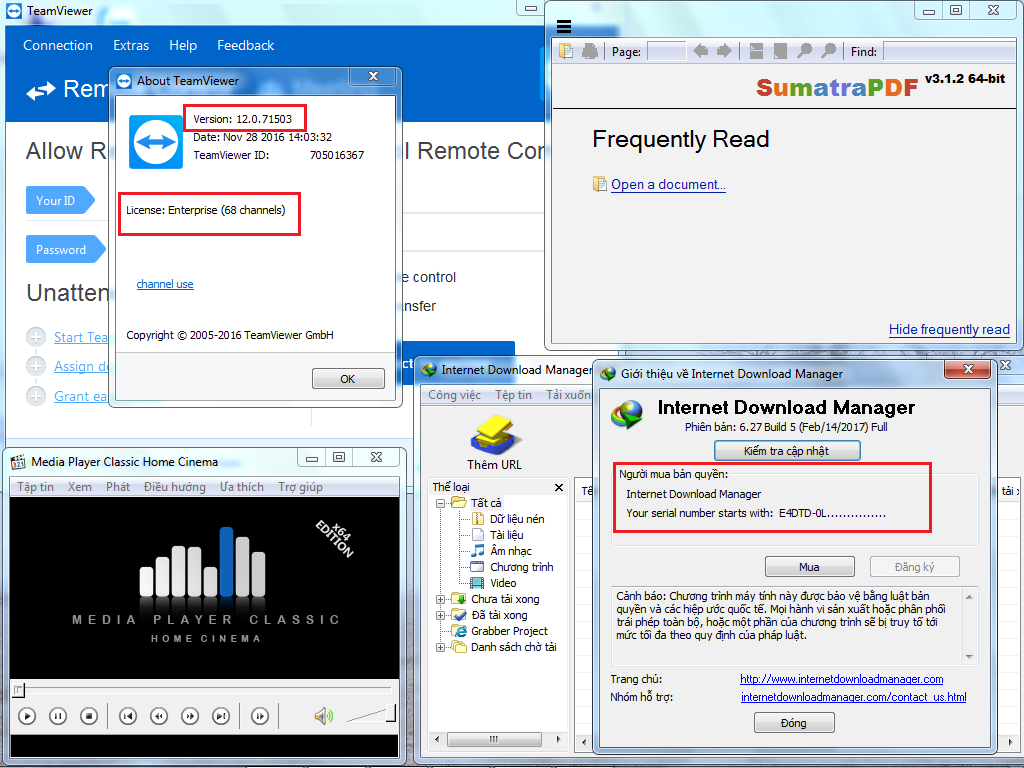Image resolution: width=1024 pixels, height=768 pixels.
Task: Open a file via SumatraPDF toolbar icon
Action: pos(566,51)
